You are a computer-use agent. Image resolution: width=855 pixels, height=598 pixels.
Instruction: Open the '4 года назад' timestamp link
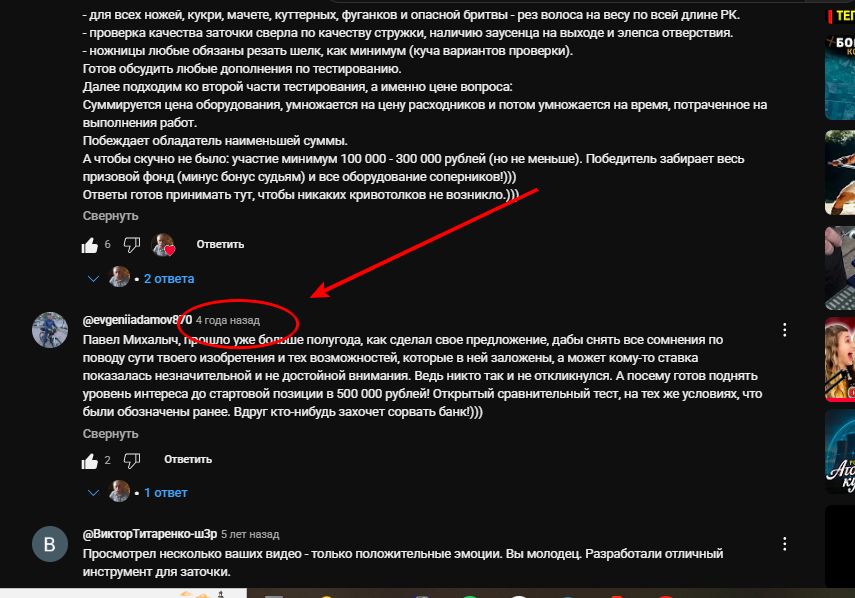(x=228, y=321)
